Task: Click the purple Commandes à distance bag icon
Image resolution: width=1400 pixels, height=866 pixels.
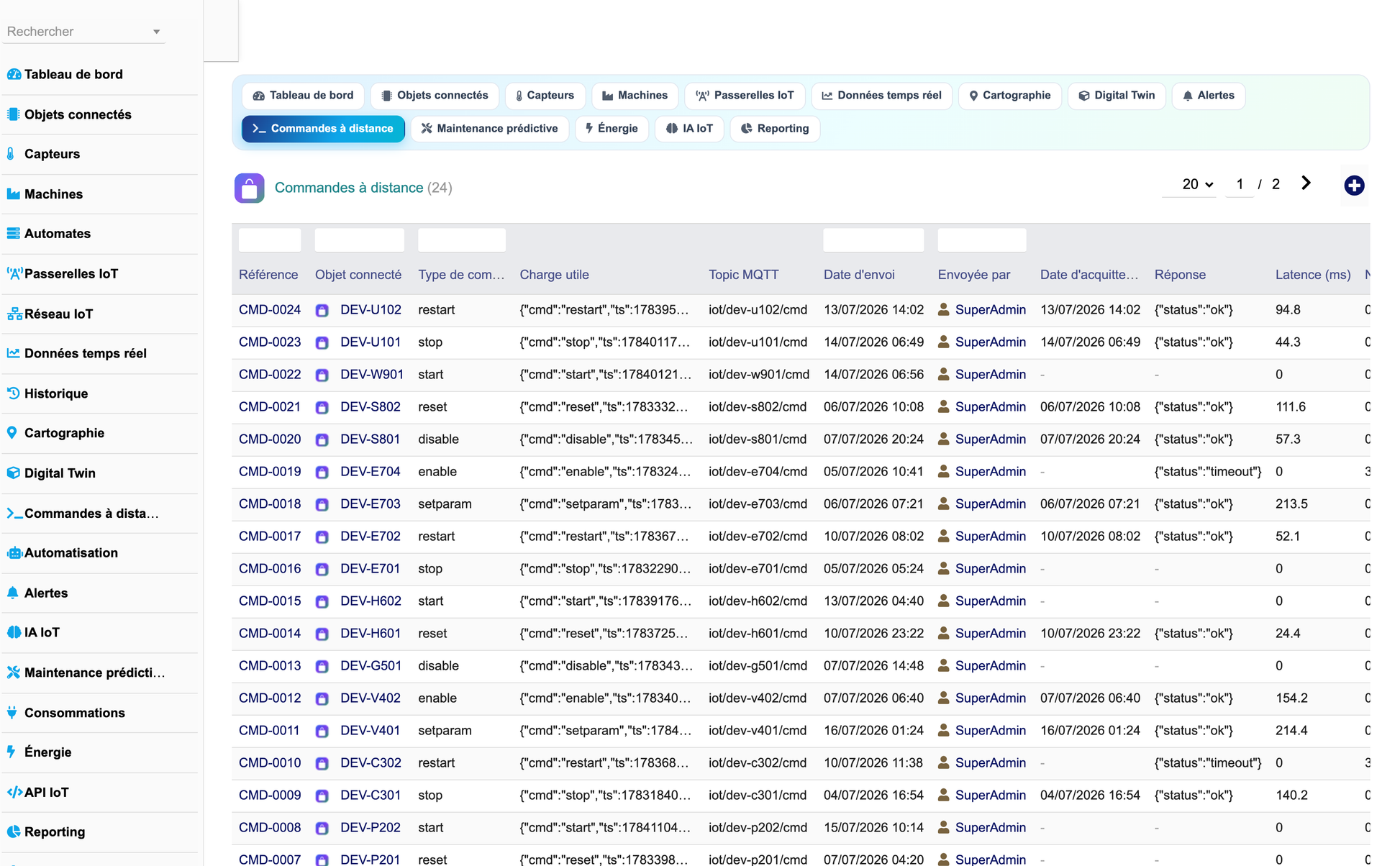Action: 249,188
